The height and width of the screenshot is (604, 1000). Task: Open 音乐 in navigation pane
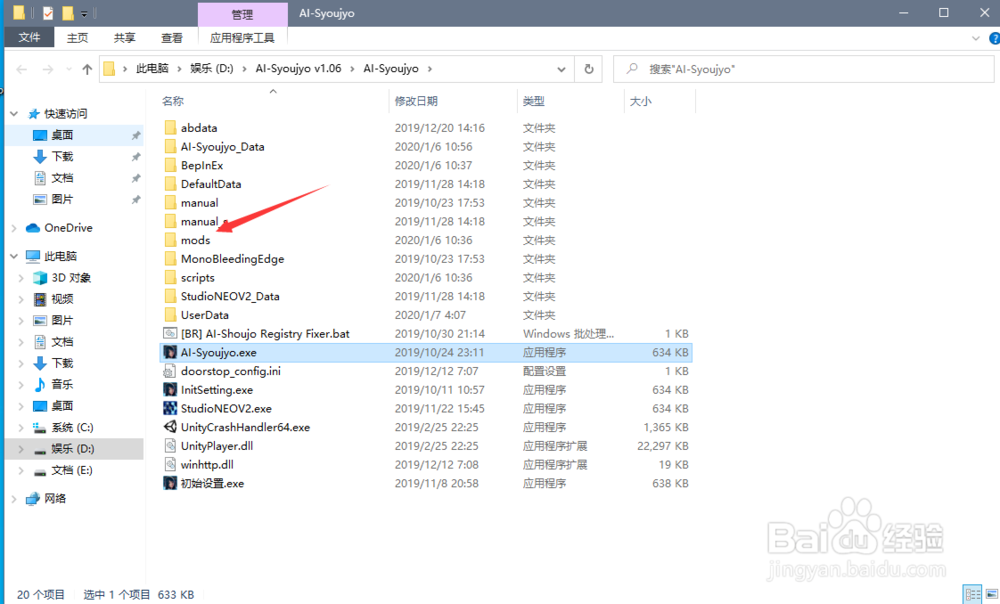62,384
